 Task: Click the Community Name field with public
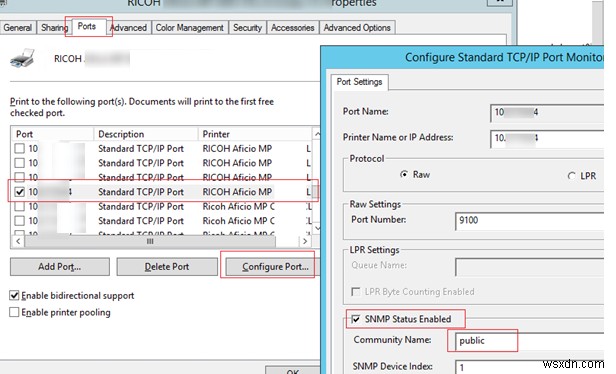click(x=529, y=341)
